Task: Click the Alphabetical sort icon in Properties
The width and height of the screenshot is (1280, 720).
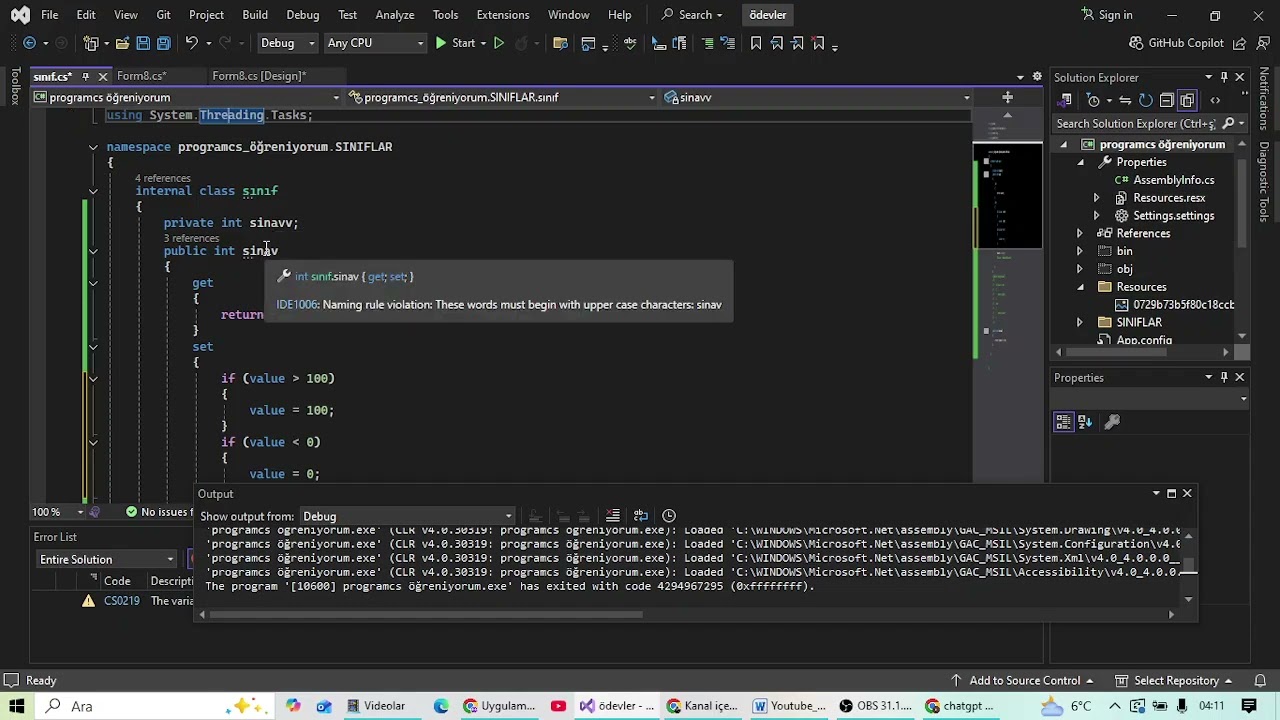Action: coord(1084,422)
